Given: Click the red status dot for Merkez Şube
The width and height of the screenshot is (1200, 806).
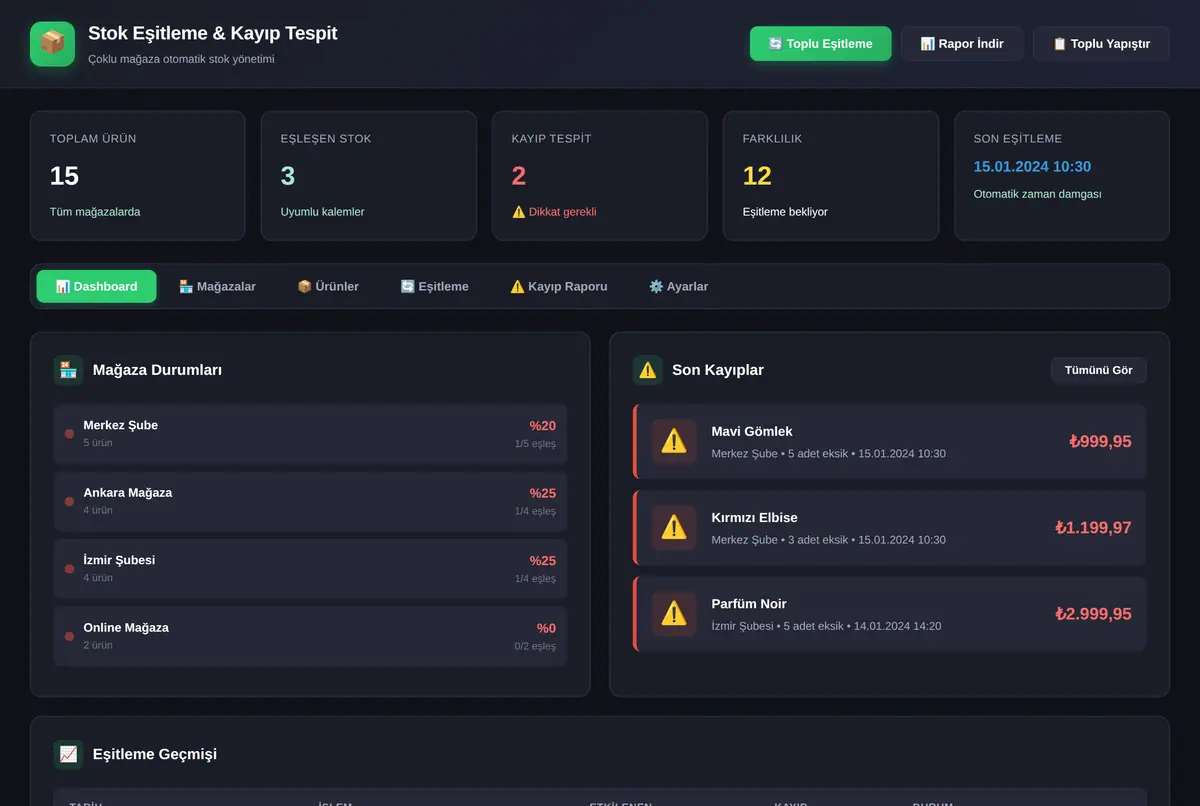Looking at the screenshot, I should [x=69, y=434].
